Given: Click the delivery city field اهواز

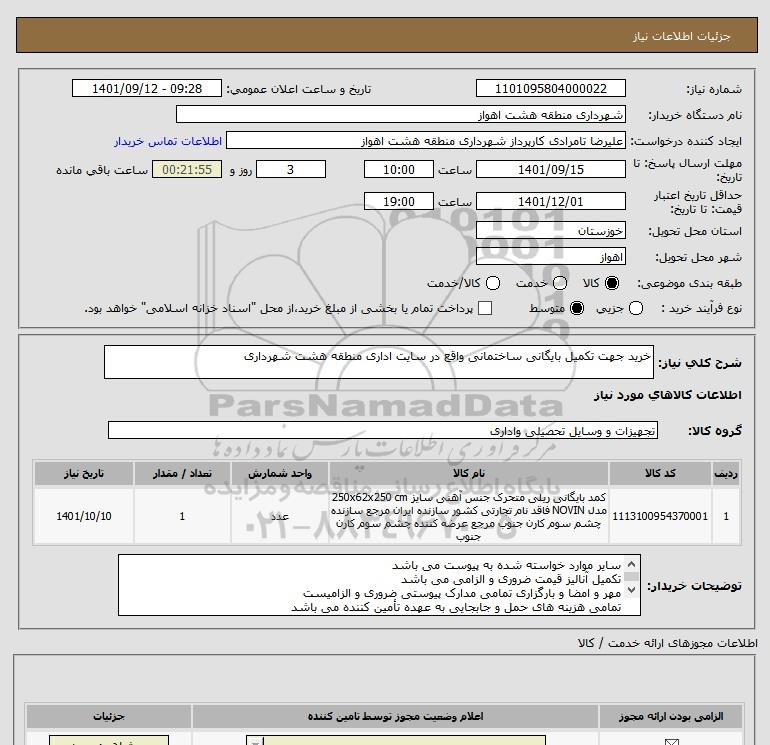Looking at the screenshot, I should (550, 256).
